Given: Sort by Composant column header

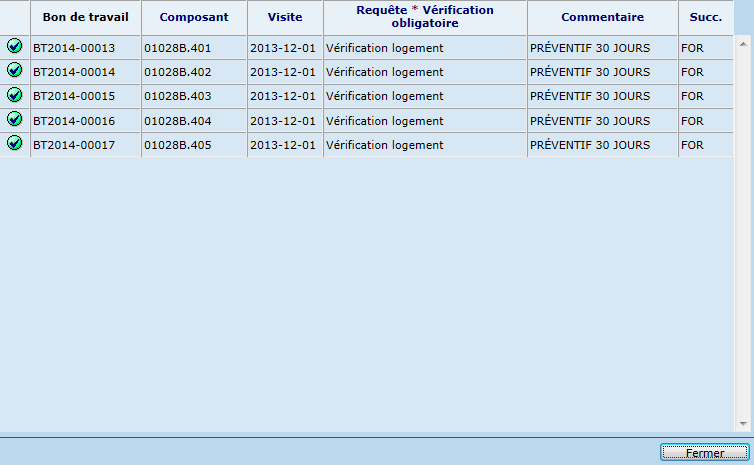Looking at the screenshot, I should coord(194,17).
